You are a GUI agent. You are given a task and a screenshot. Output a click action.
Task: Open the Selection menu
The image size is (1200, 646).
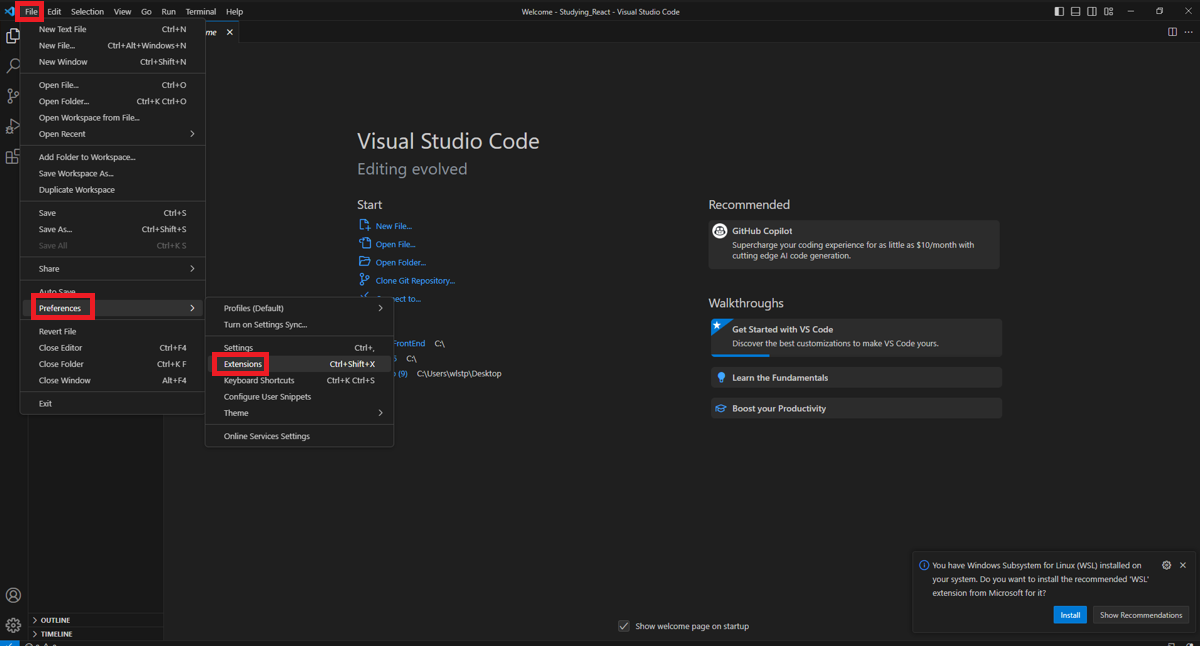click(x=87, y=12)
